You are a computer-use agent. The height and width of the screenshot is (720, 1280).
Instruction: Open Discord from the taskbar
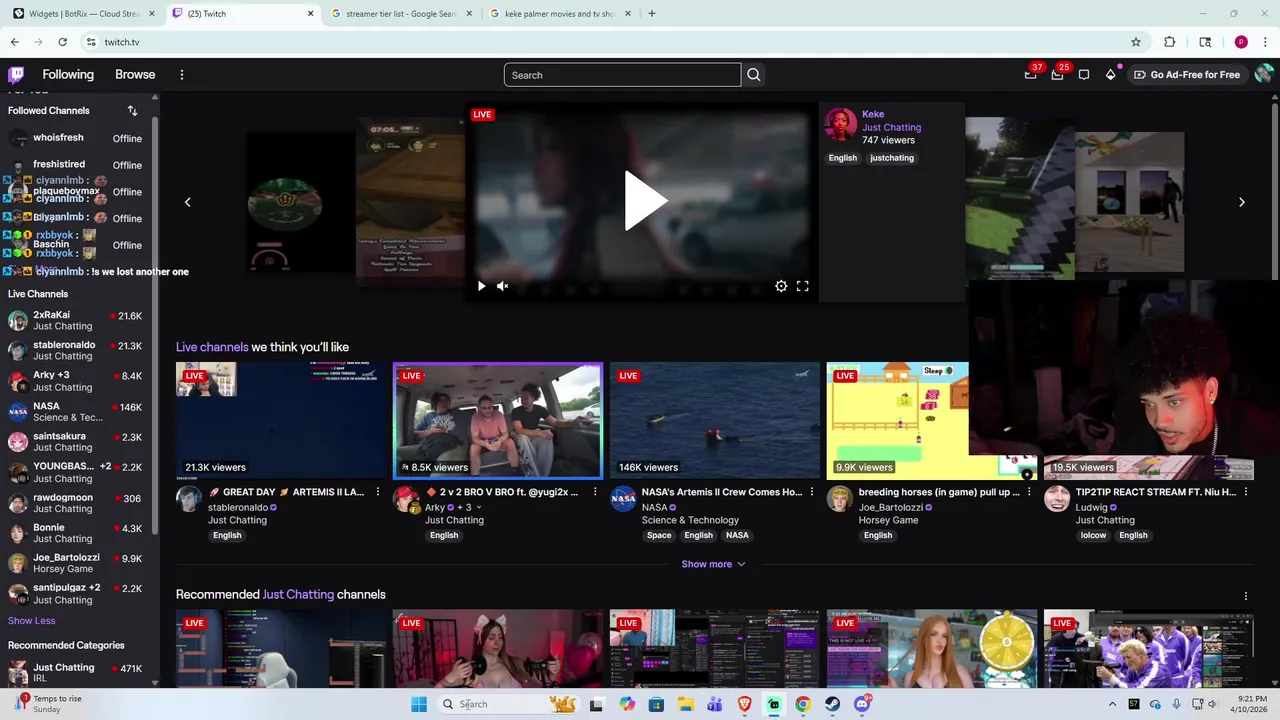click(x=862, y=704)
